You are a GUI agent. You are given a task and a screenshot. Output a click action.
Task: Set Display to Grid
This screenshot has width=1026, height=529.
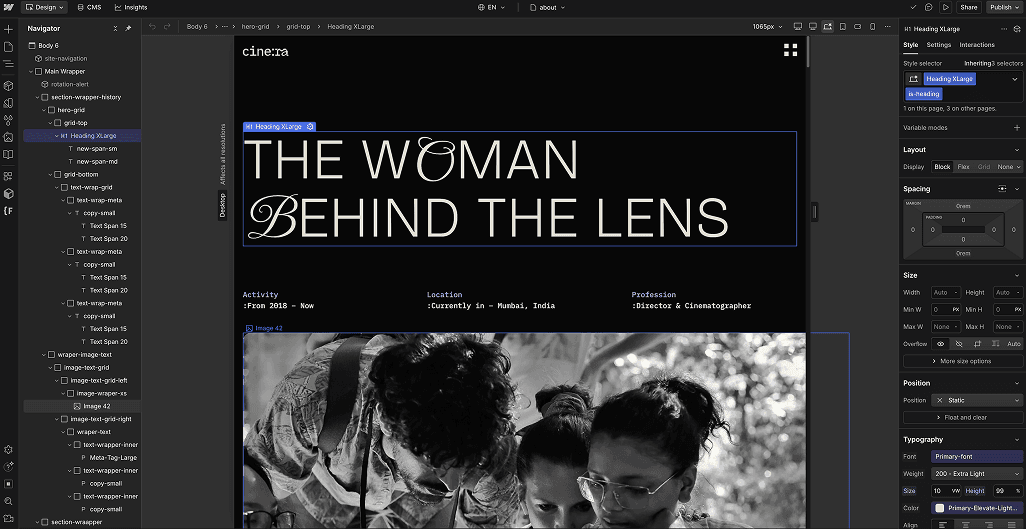click(983, 167)
